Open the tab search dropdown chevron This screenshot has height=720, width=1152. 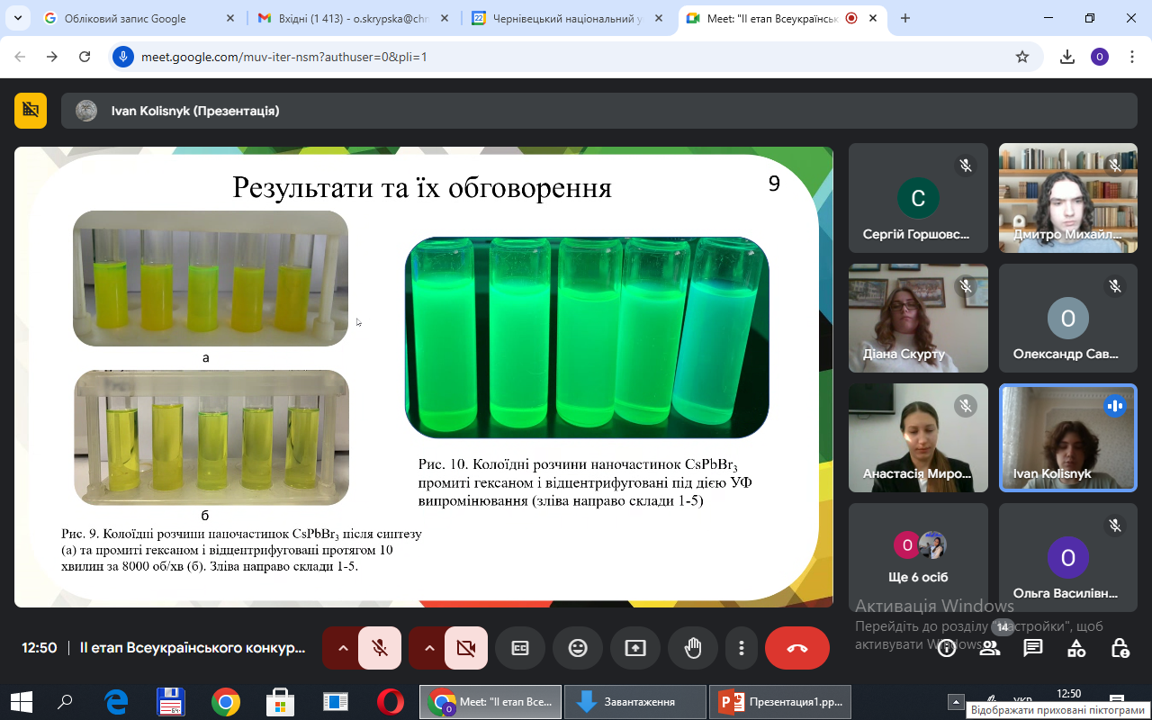coord(18,18)
